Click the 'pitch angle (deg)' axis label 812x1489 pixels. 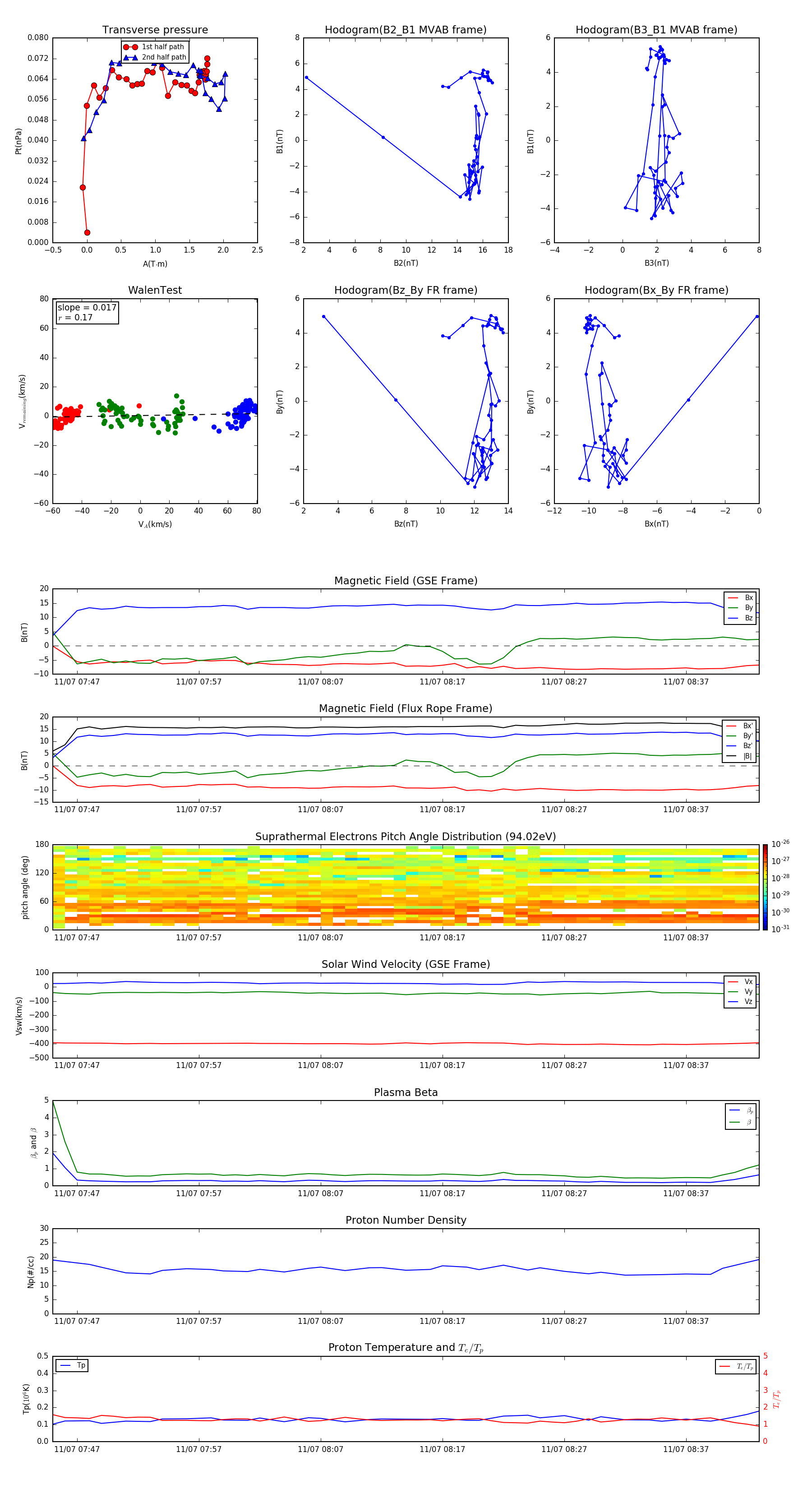(x=25, y=887)
